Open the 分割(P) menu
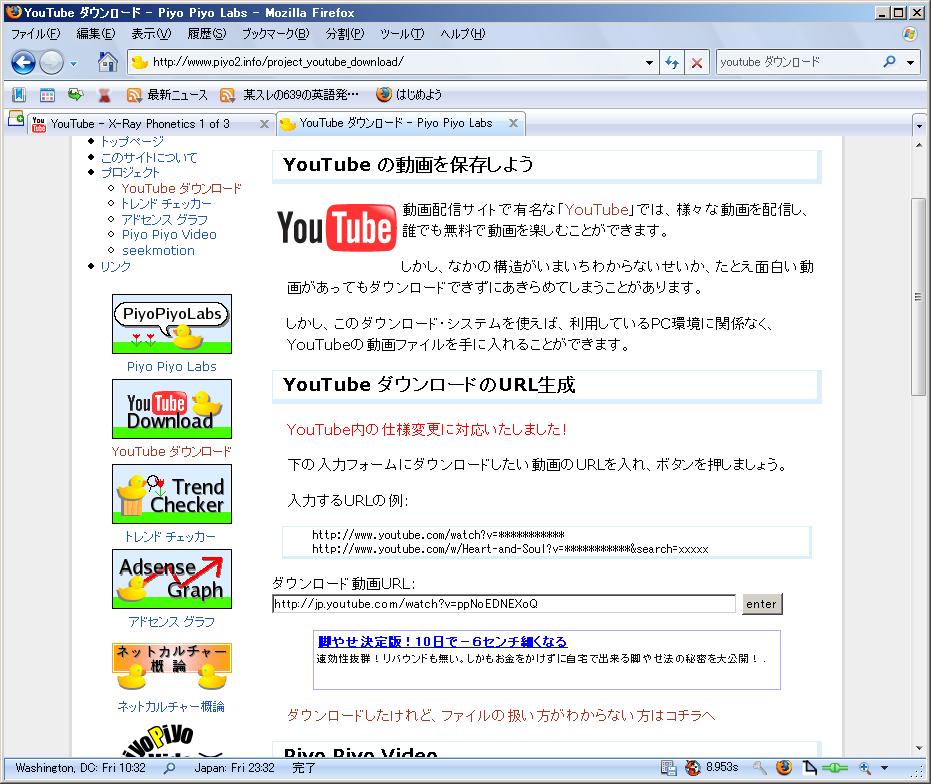The width and height of the screenshot is (931, 784). 345,34
